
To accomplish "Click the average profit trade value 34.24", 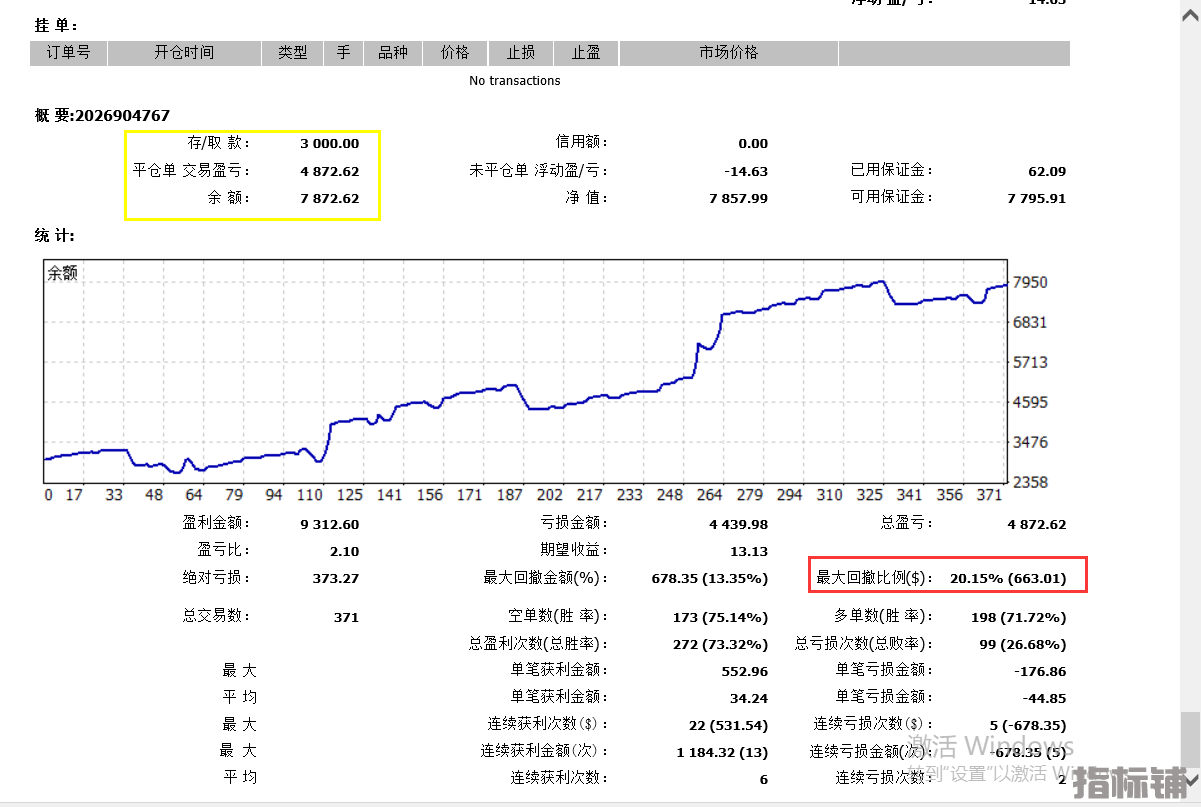I will [750, 698].
